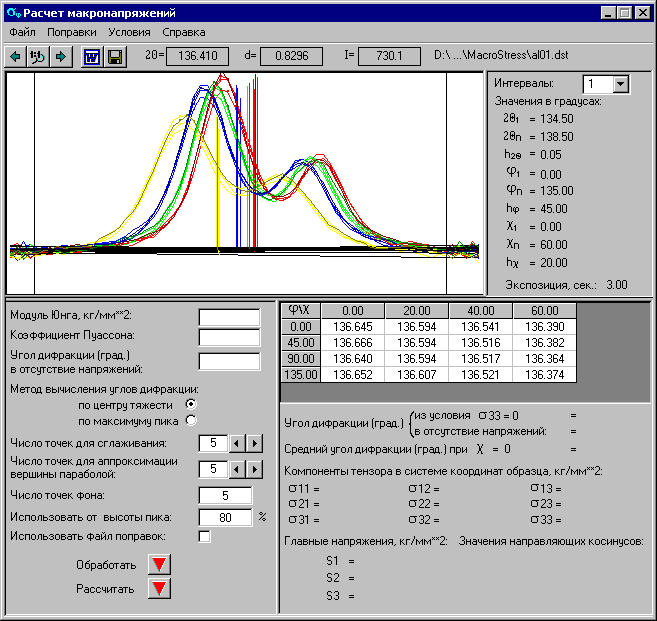Select the 'по центру тяжести' radio button
The width and height of the screenshot is (657, 621).
point(191,404)
